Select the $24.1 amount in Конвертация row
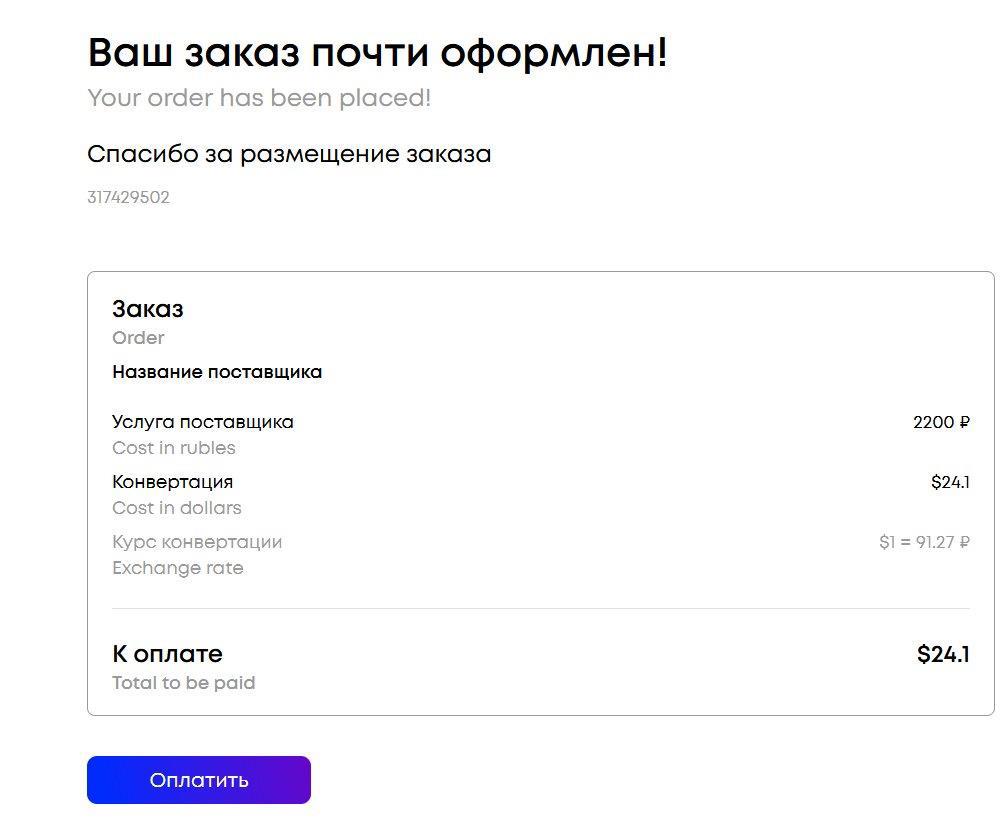Screen dimensions: 1006x822 [950, 482]
